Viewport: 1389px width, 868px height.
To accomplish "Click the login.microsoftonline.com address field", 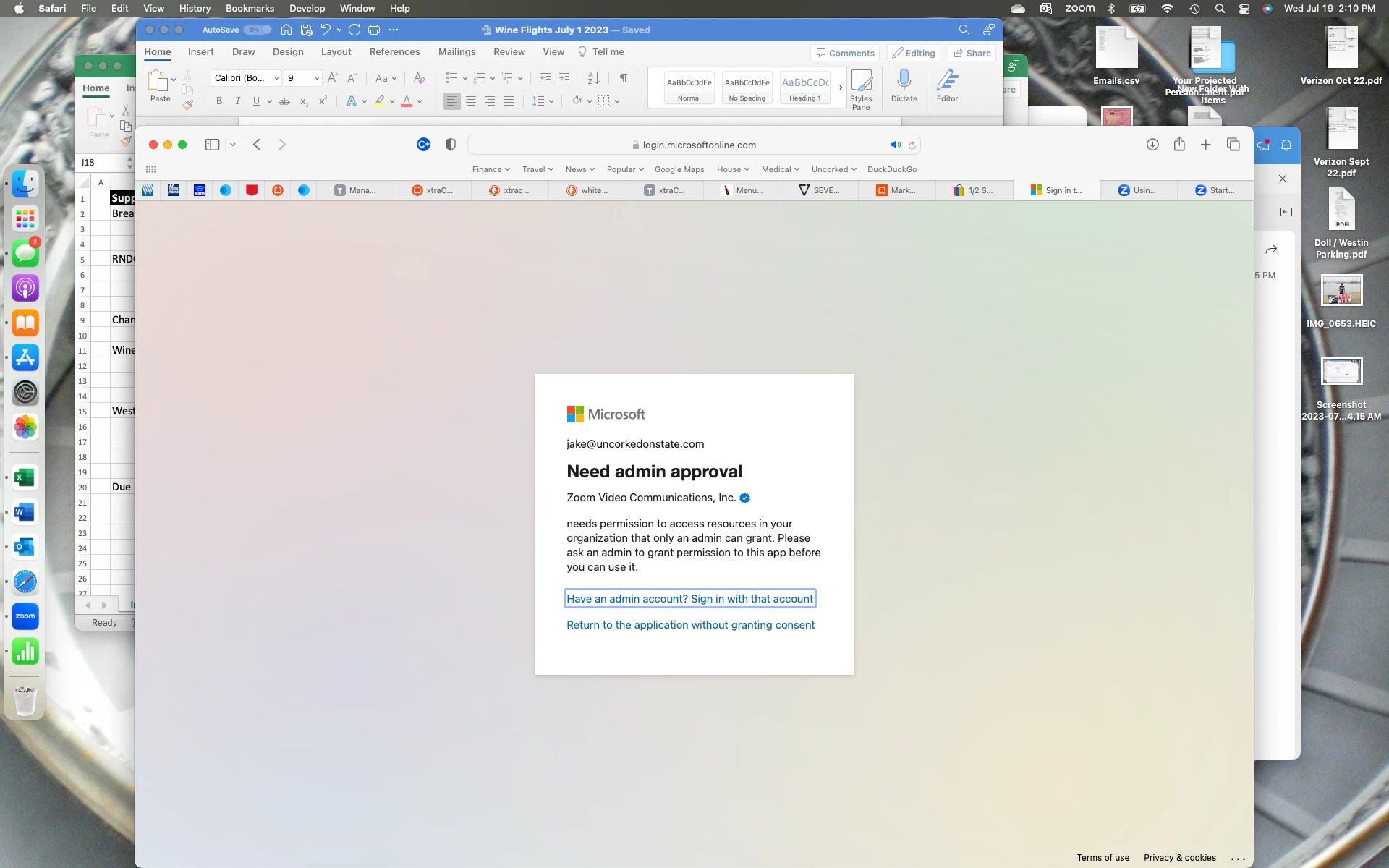I will click(698, 145).
